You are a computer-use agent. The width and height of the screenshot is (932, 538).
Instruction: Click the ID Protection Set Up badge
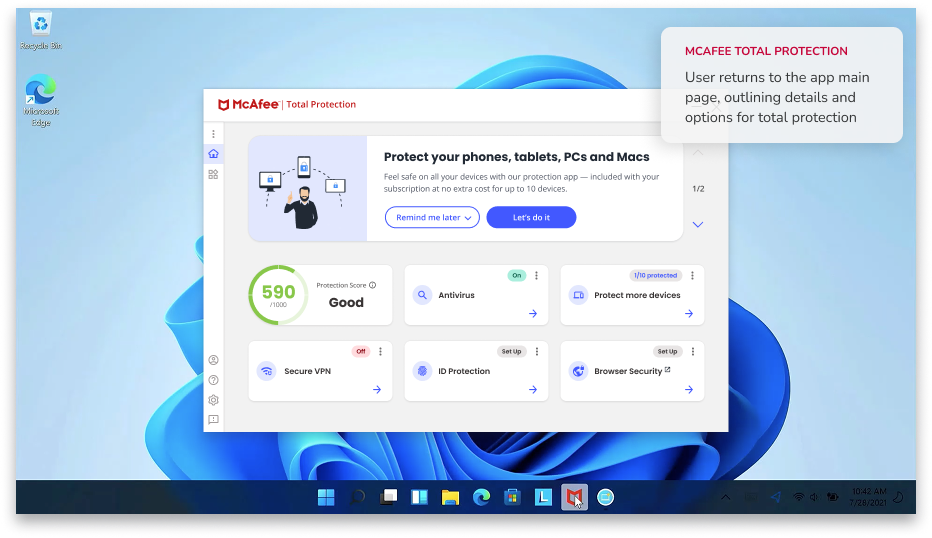tap(511, 351)
